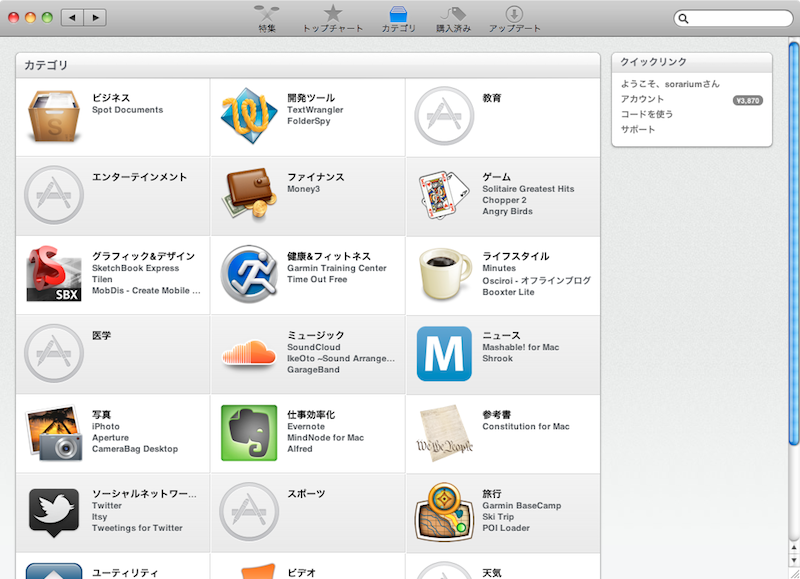Screen dimensions: 800x579
Task: Click the Shrook app name
Action: (497, 358)
